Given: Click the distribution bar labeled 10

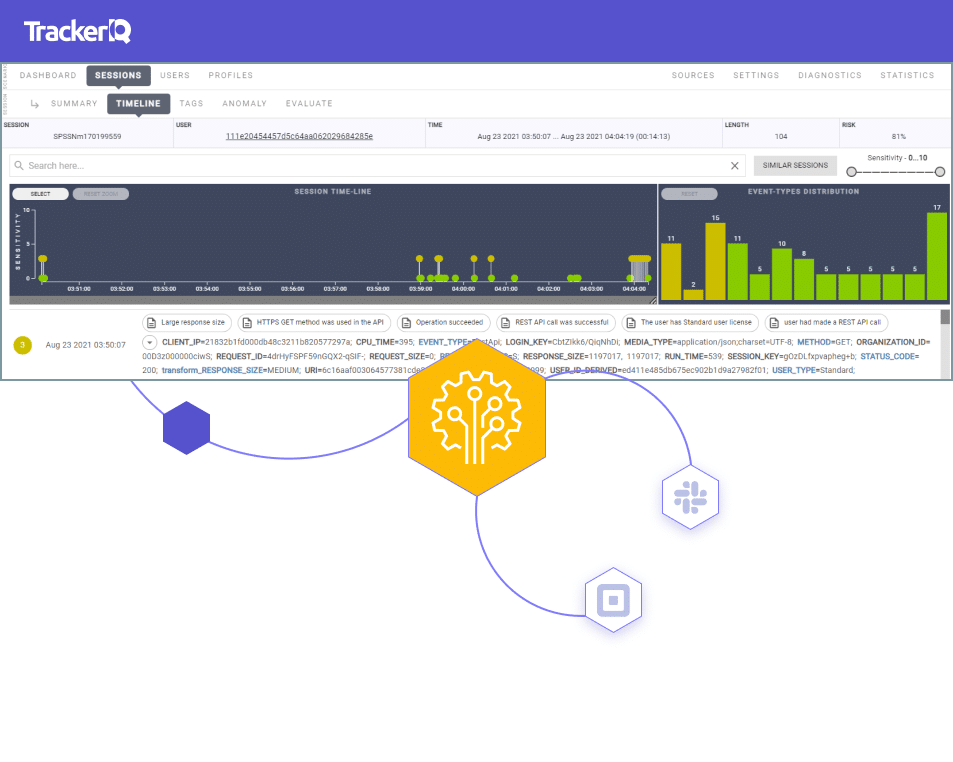Looking at the screenshot, I should (782, 274).
